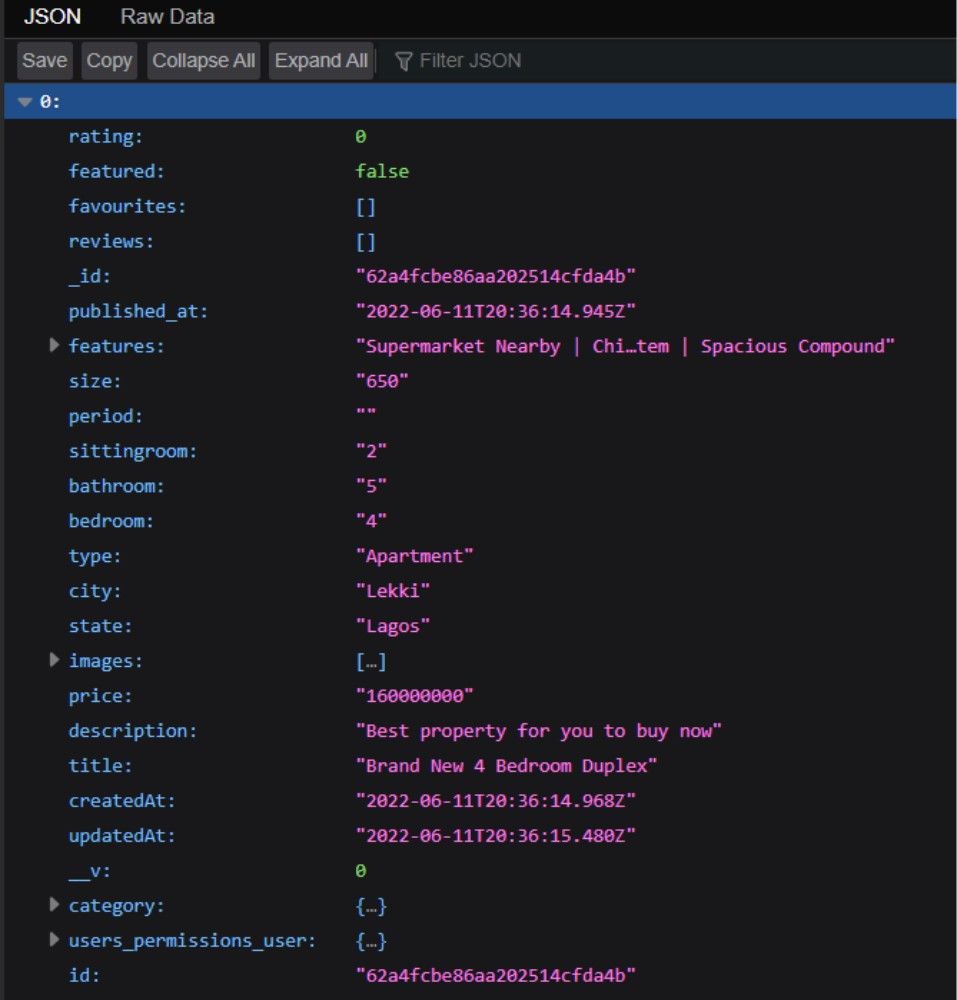Select the bottom id value string
Viewport: 957px width, 1000px height.
coord(495,976)
